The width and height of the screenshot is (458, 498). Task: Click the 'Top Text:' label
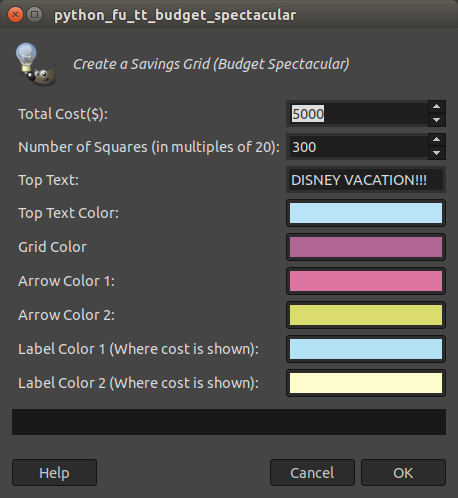49,180
